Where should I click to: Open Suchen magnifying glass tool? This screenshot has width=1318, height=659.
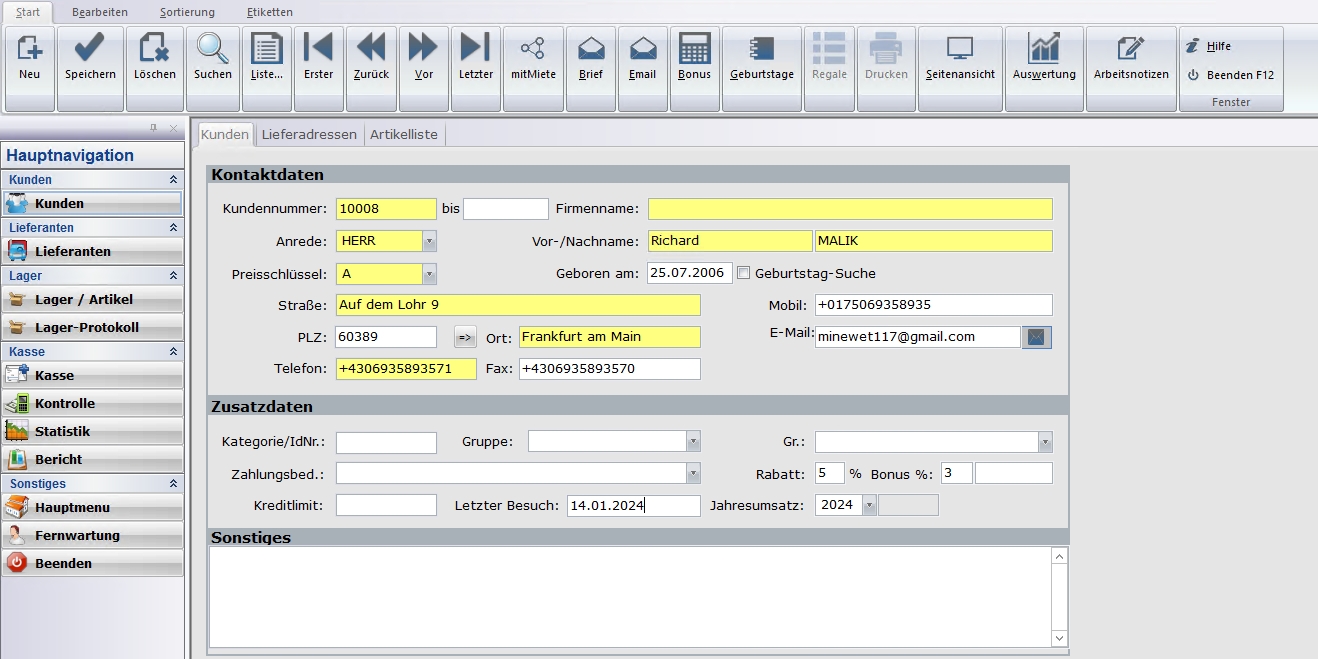212,49
